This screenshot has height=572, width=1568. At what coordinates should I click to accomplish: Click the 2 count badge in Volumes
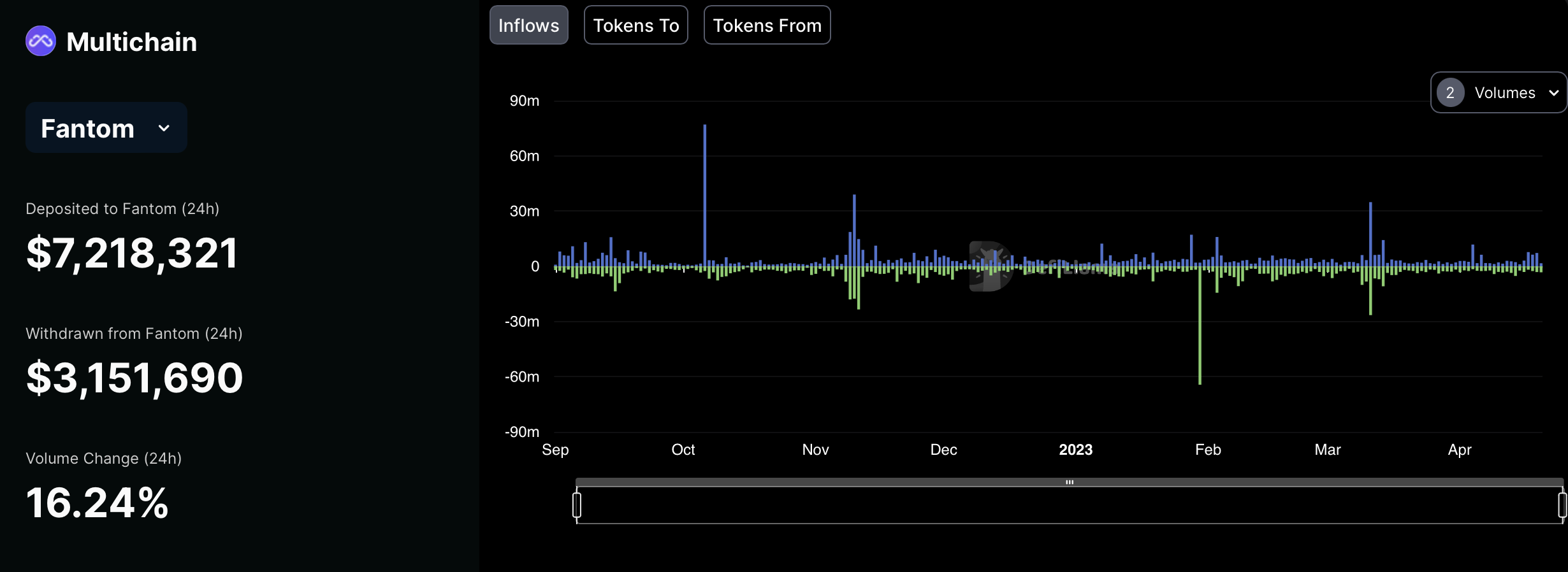pos(1450,93)
